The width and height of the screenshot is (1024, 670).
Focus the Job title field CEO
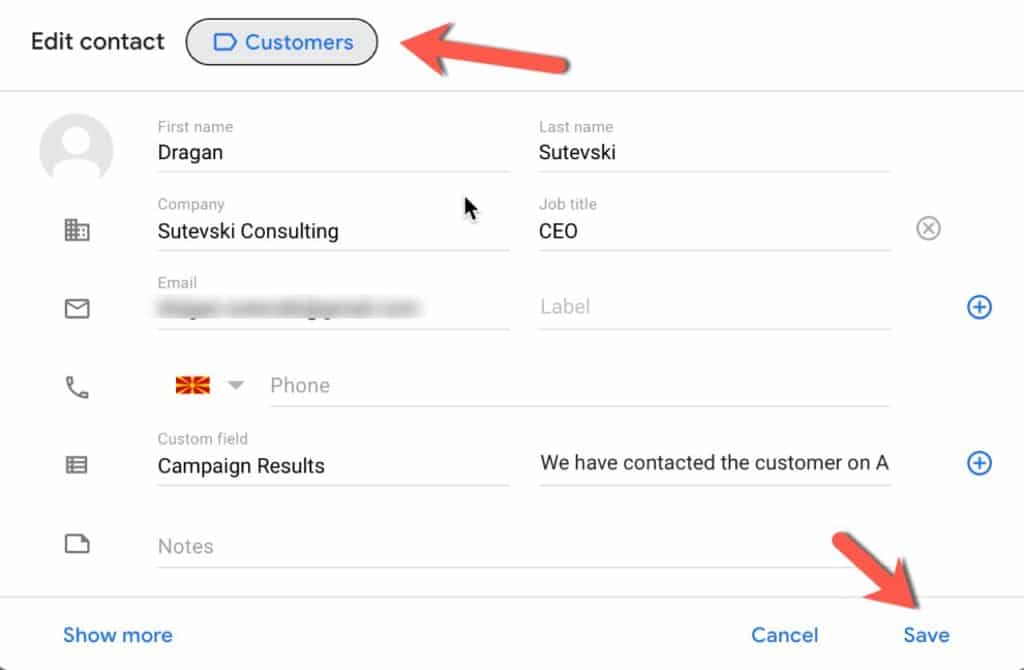click(x=713, y=231)
